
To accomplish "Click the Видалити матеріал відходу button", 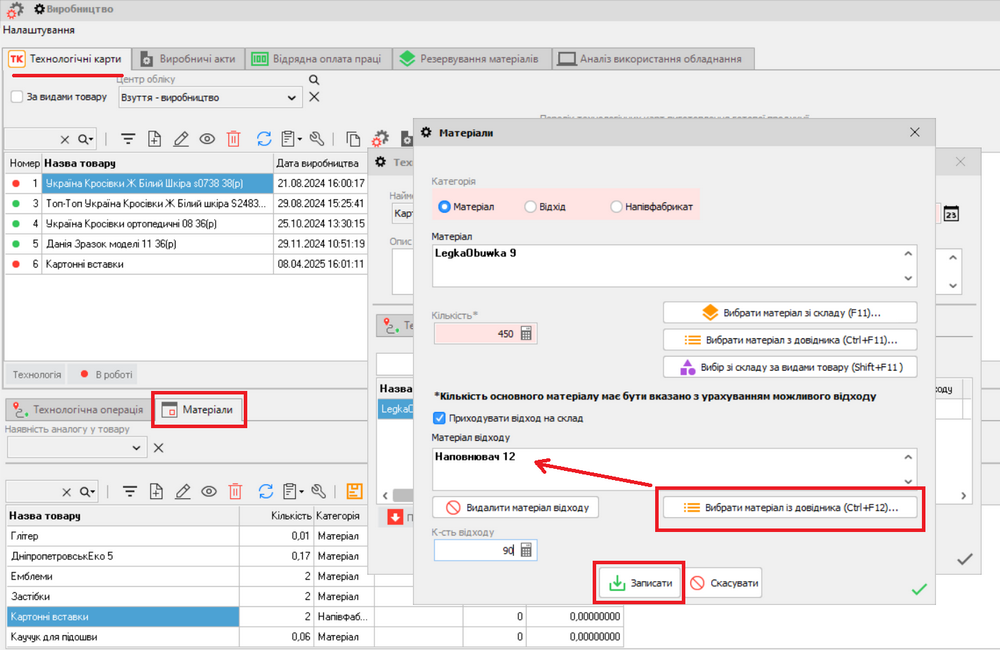I will pos(516,507).
